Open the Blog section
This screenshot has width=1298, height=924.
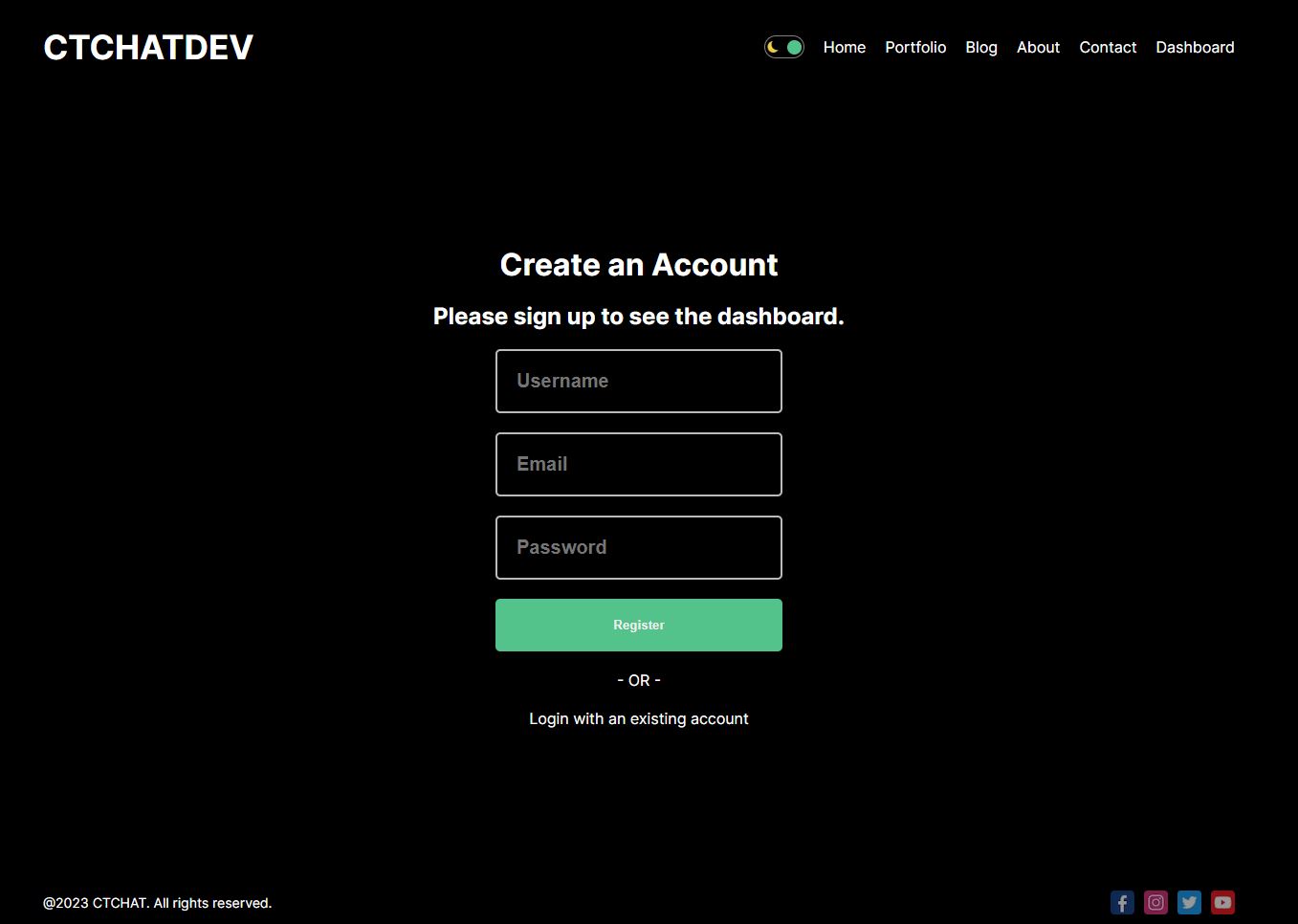pyautogui.click(x=980, y=47)
